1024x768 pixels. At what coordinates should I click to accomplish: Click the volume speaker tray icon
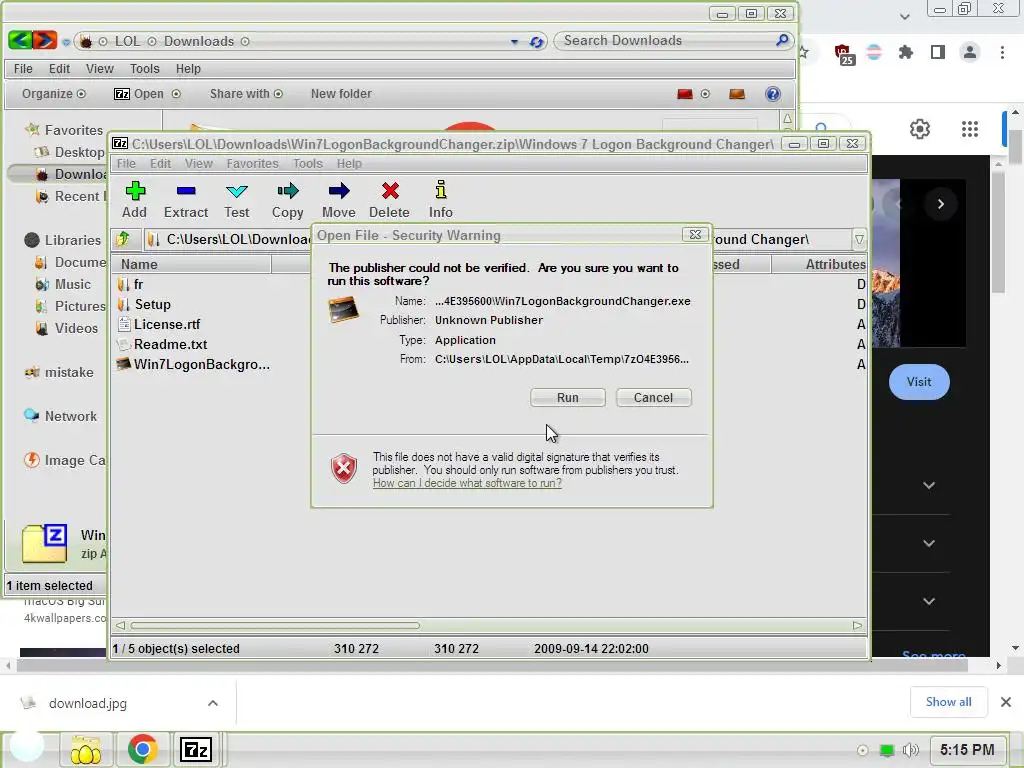pos(910,750)
